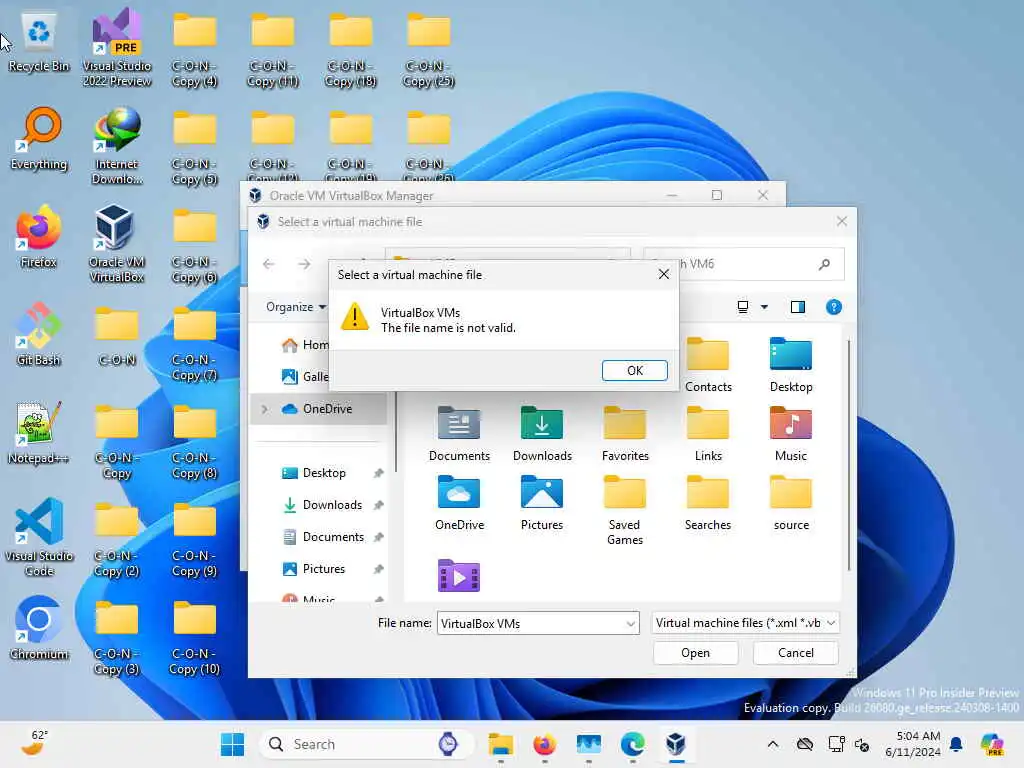Viewport: 1024px width, 768px height.
Task: Click the Open button in file dialog
Action: click(696, 652)
